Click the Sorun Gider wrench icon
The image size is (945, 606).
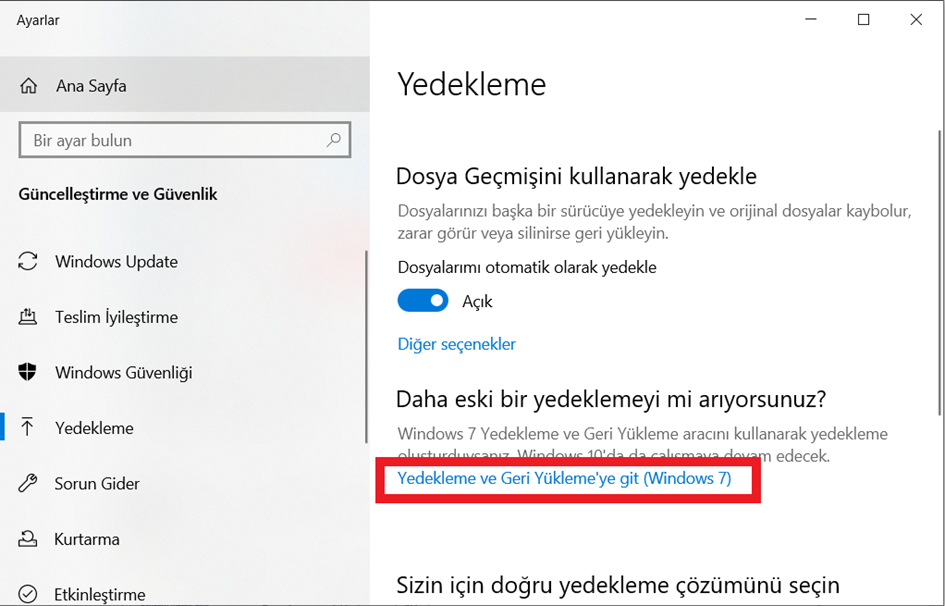[28, 483]
